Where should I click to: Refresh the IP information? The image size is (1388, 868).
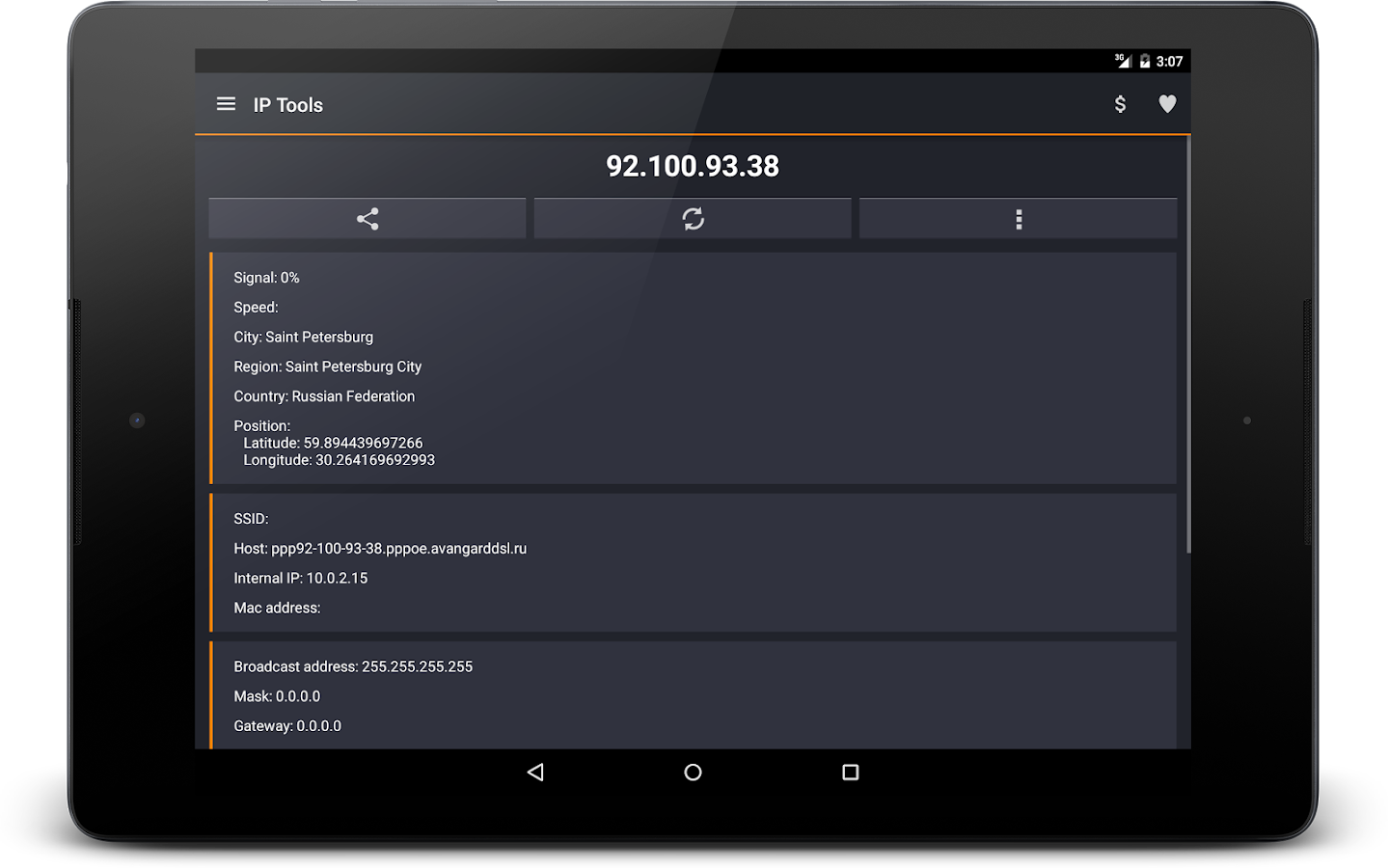(693, 218)
